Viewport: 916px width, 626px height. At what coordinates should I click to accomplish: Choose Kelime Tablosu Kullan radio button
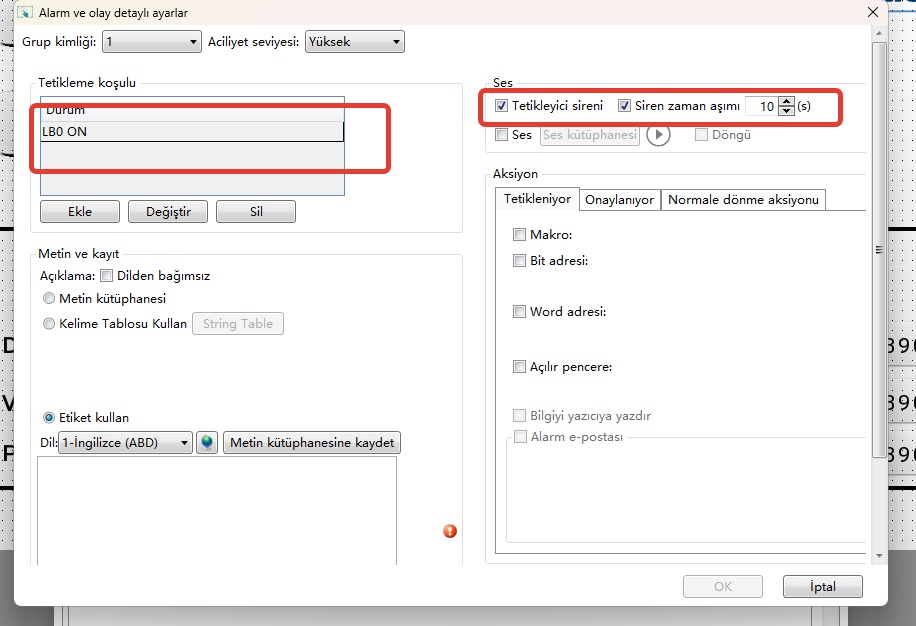[x=50, y=324]
